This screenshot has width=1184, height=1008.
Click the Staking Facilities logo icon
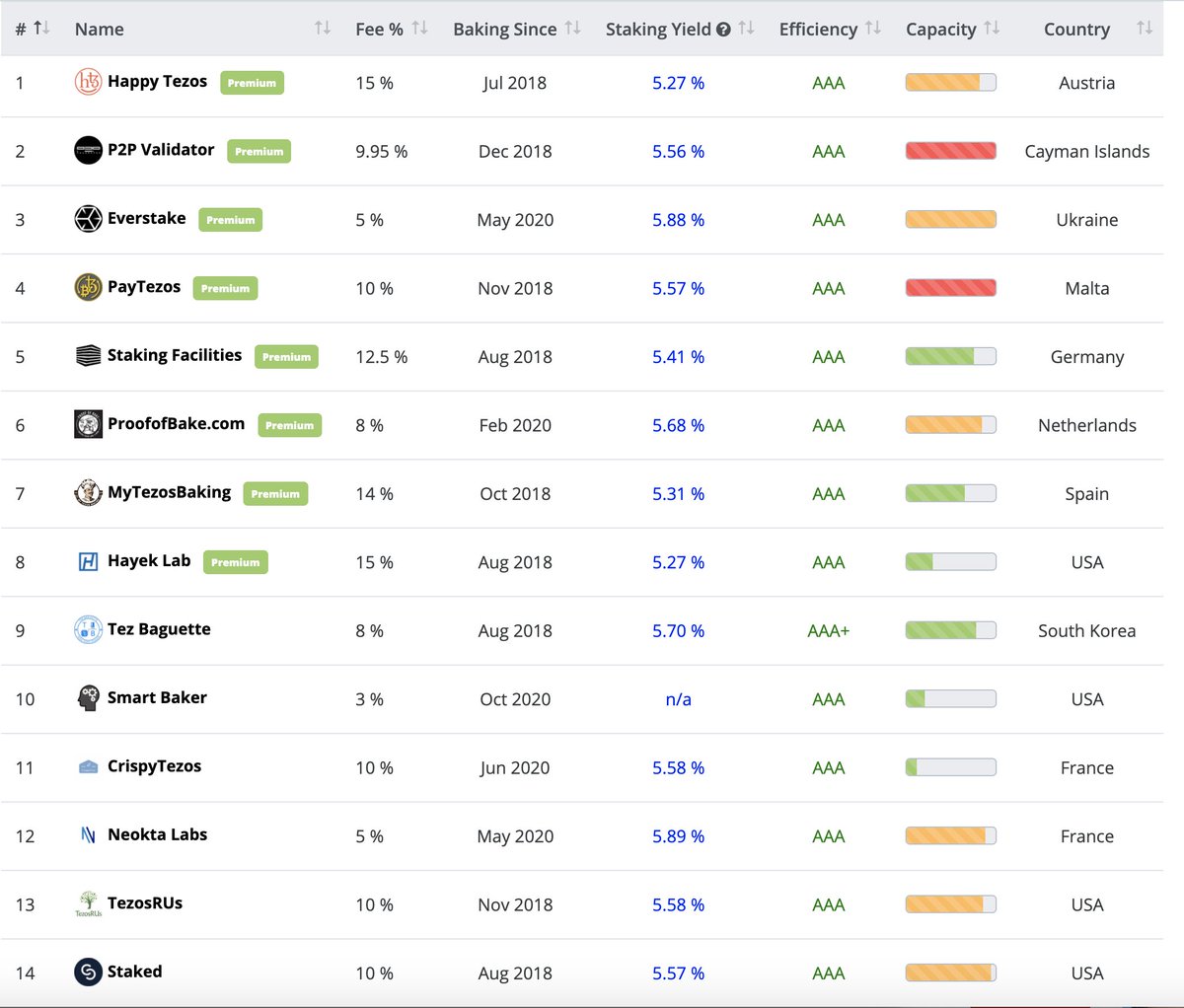click(89, 356)
